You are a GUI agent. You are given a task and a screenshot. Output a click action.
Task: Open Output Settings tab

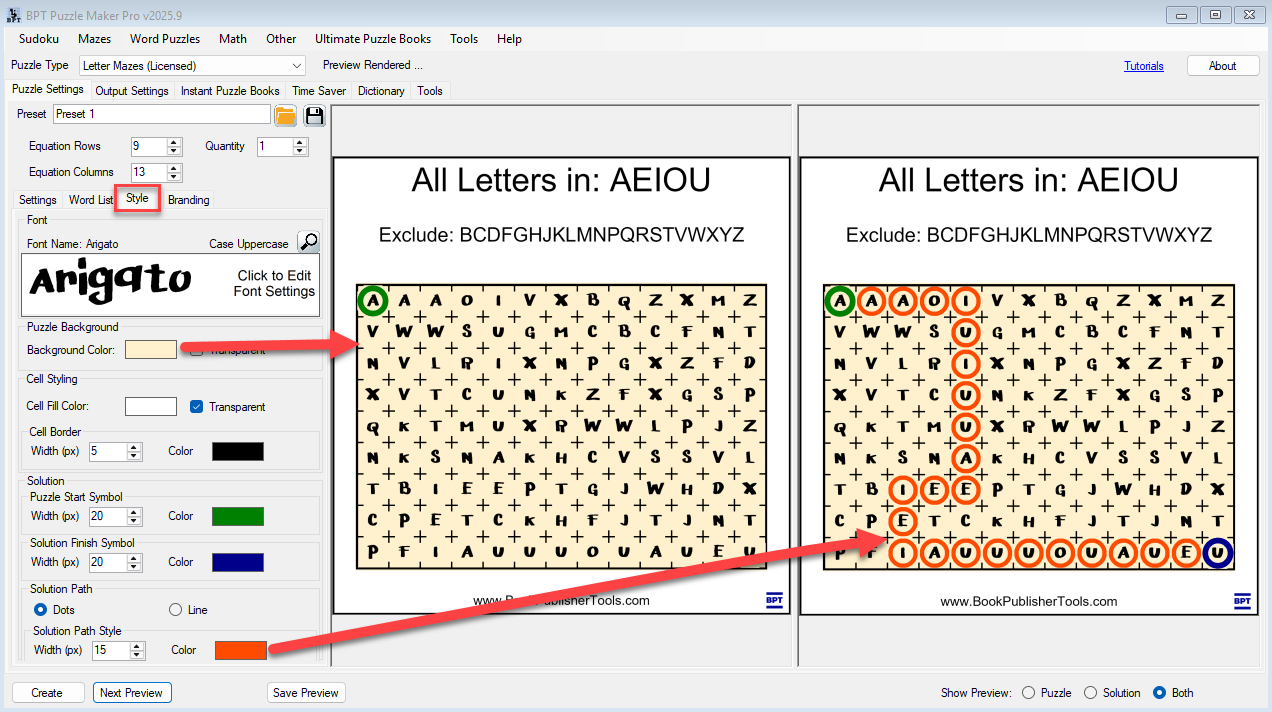[x=132, y=91]
